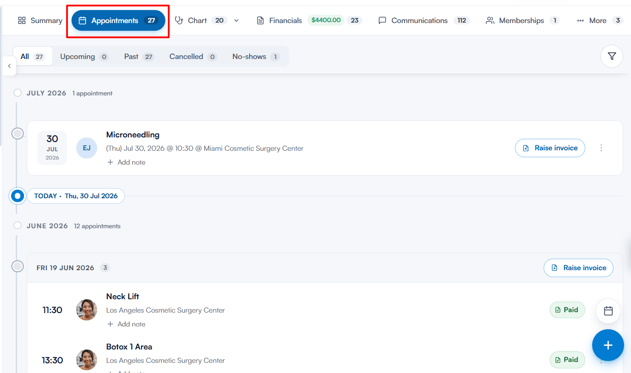Screen dimensions: 631x373
Task: Open the floating calendar icon button
Action: tap(608, 311)
